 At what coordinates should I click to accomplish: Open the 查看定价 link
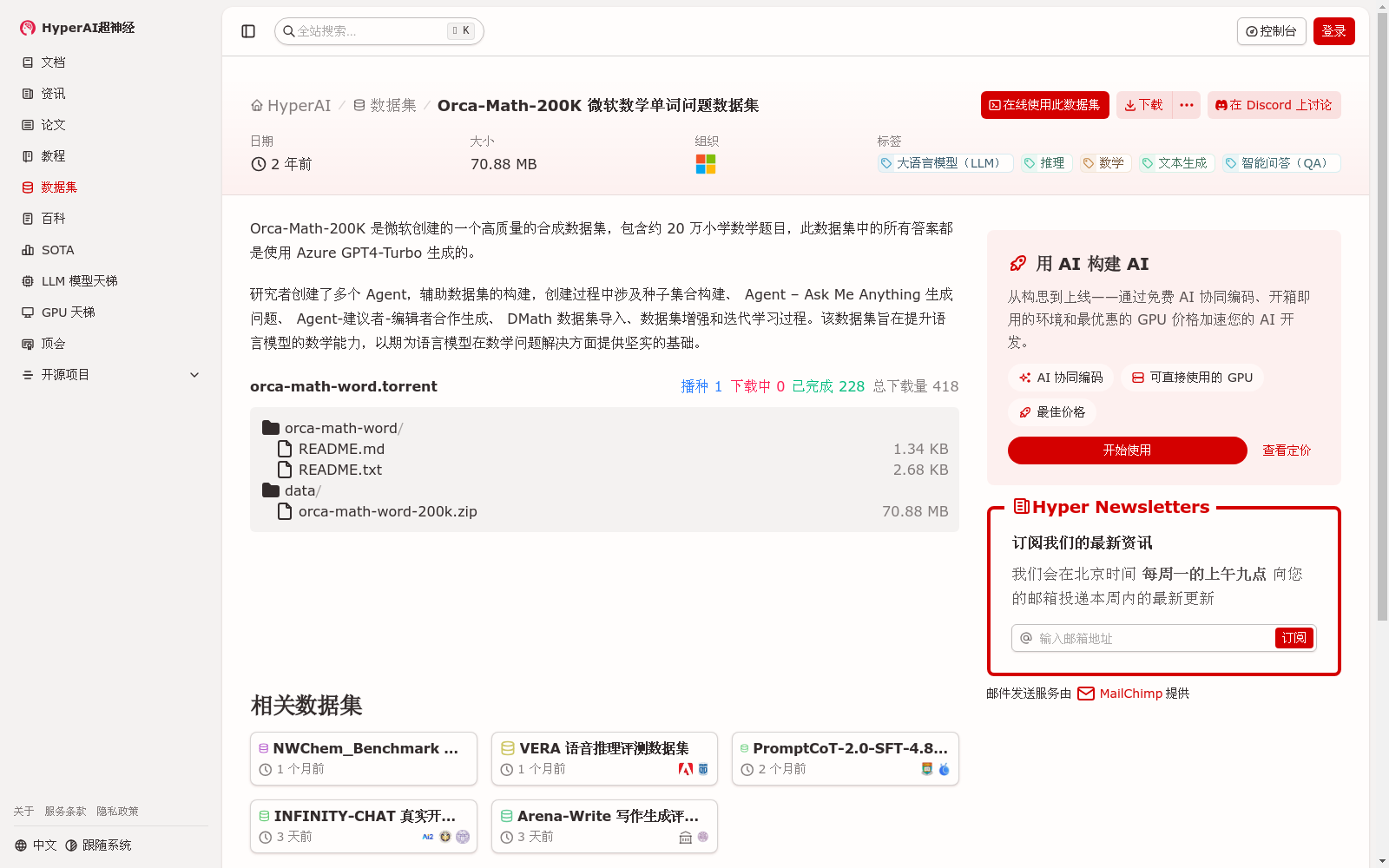pyautogui.click(x=1287, y=450)
